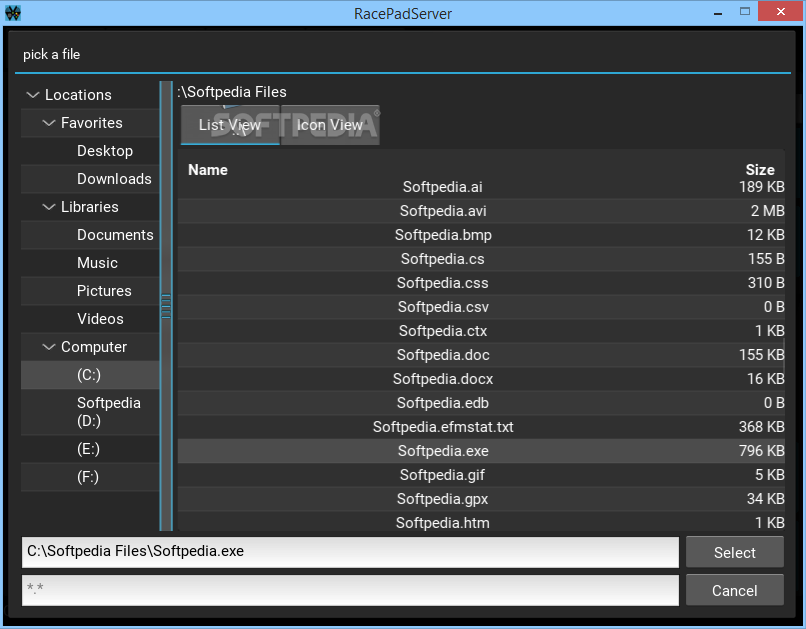
Task: Select file Softpedia.ctx
Action: click(x=481, y=331)
